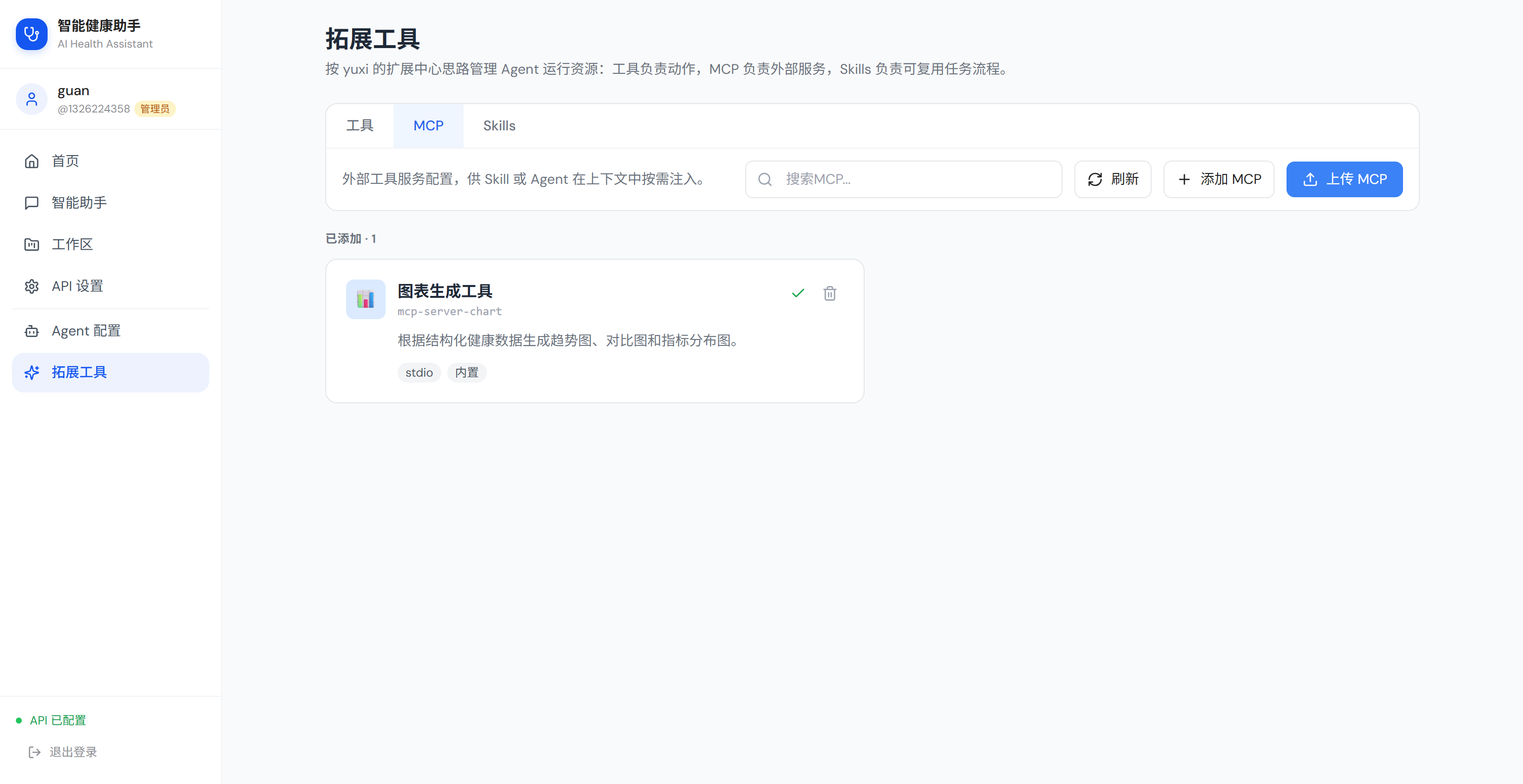Click the 图表生成工具 card title
Viewport: 1523px width, 784px height.
click(445, 291)
